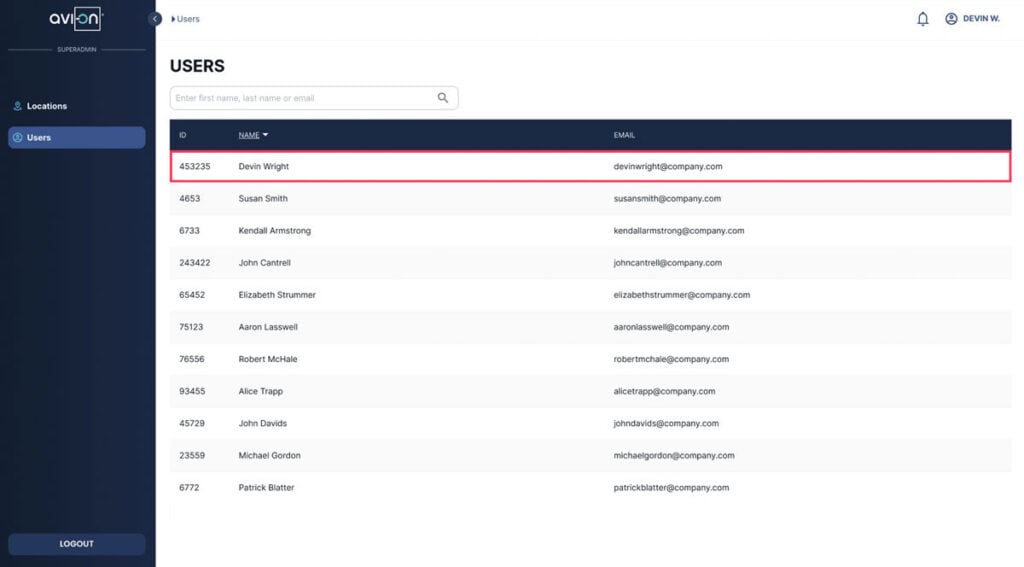Click the ID column header
Image resolution: width=1024 pixels, height=567 pixels.
coord(183,135)
